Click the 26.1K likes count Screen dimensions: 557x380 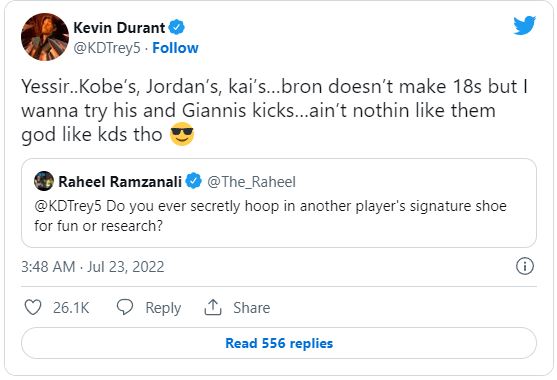tap(71, 308)
